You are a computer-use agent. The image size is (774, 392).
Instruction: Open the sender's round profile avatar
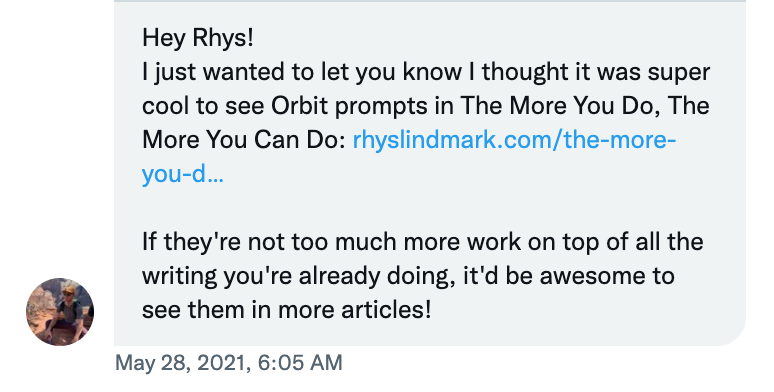click(x=60, y=312)
